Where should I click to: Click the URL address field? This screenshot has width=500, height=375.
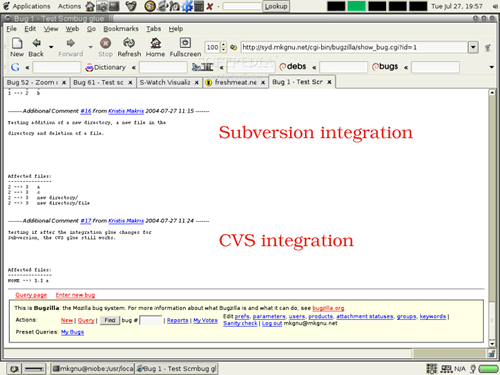pos(354,47)
